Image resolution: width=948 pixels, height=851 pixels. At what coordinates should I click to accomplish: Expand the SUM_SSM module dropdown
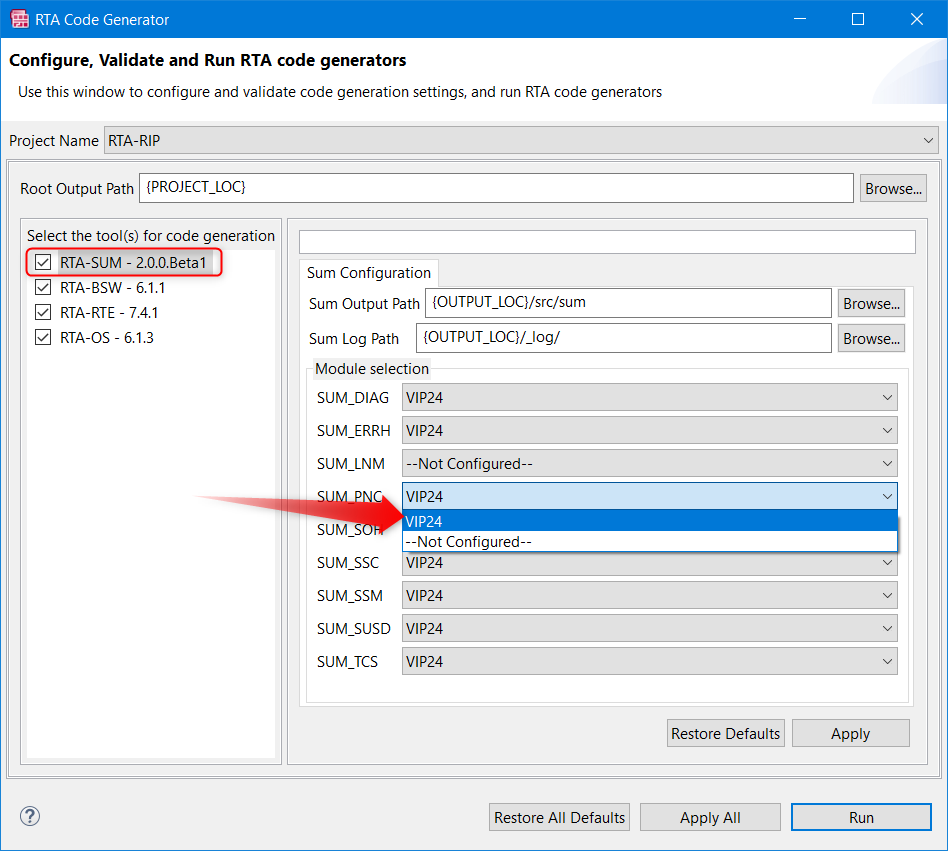click(x=649, y=595)
